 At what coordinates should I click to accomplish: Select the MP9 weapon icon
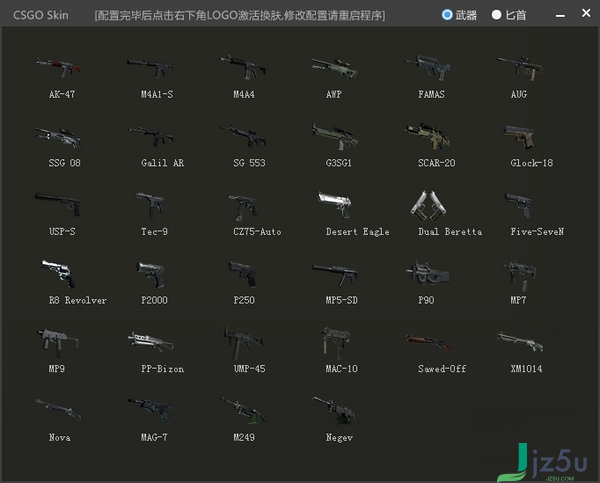coord(58,342)
